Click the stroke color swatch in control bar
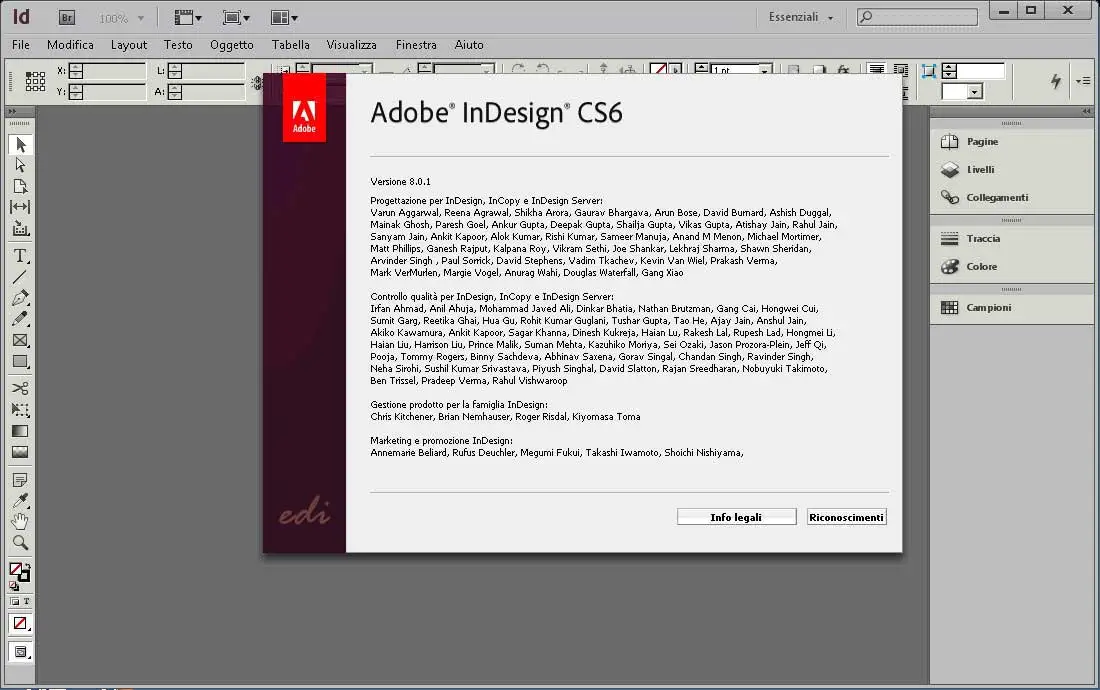Screen dimensions: 1100x690 click(658, 69)
